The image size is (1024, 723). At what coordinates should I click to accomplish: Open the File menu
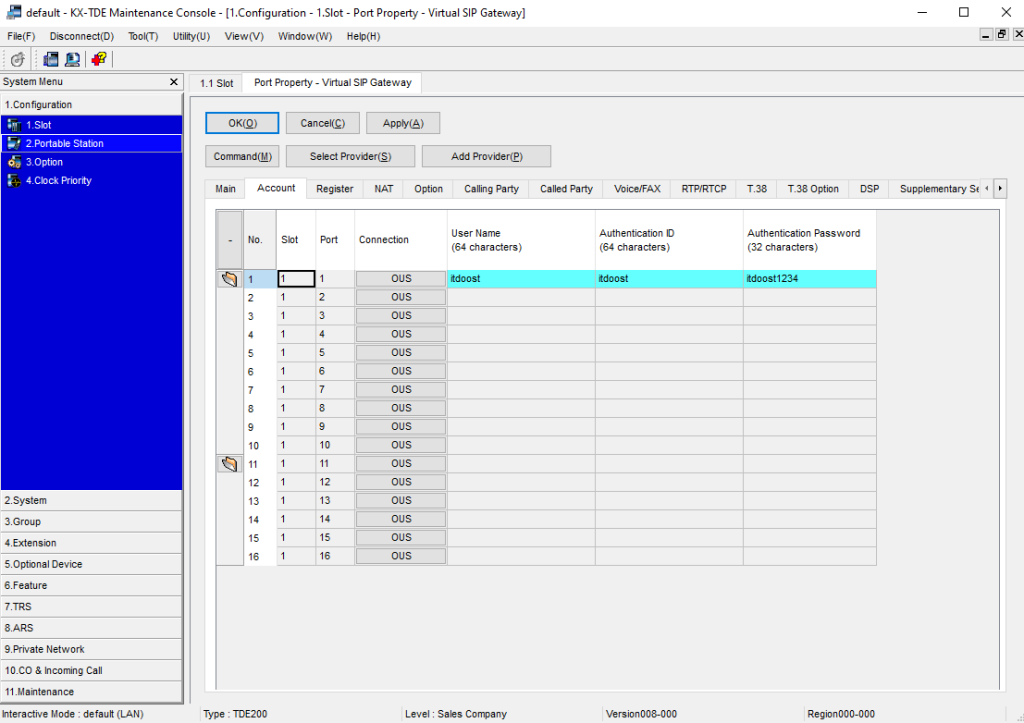pyautogui.click(x=21, y=36)
